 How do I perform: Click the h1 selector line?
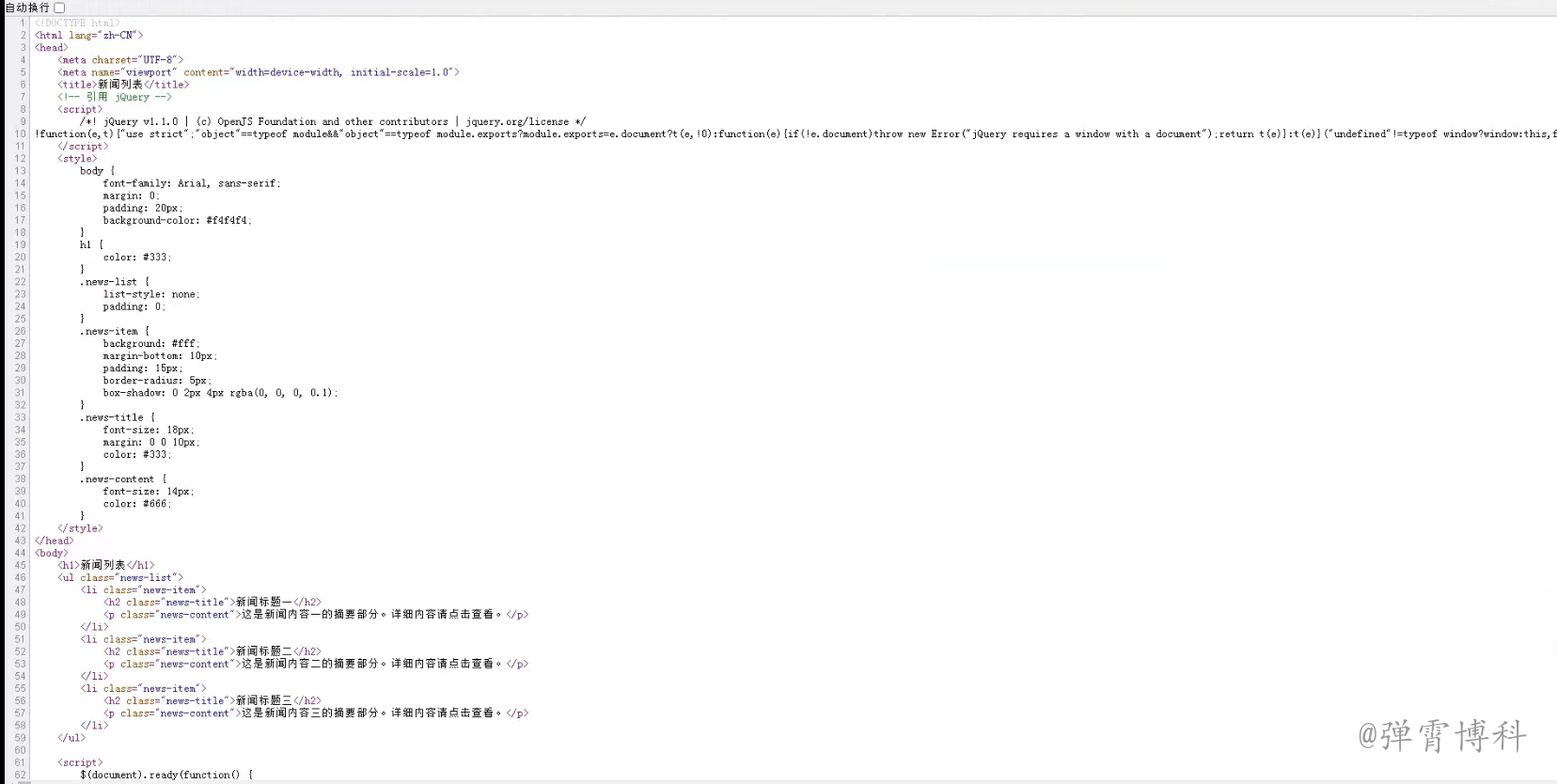click(x=92, y=244)
